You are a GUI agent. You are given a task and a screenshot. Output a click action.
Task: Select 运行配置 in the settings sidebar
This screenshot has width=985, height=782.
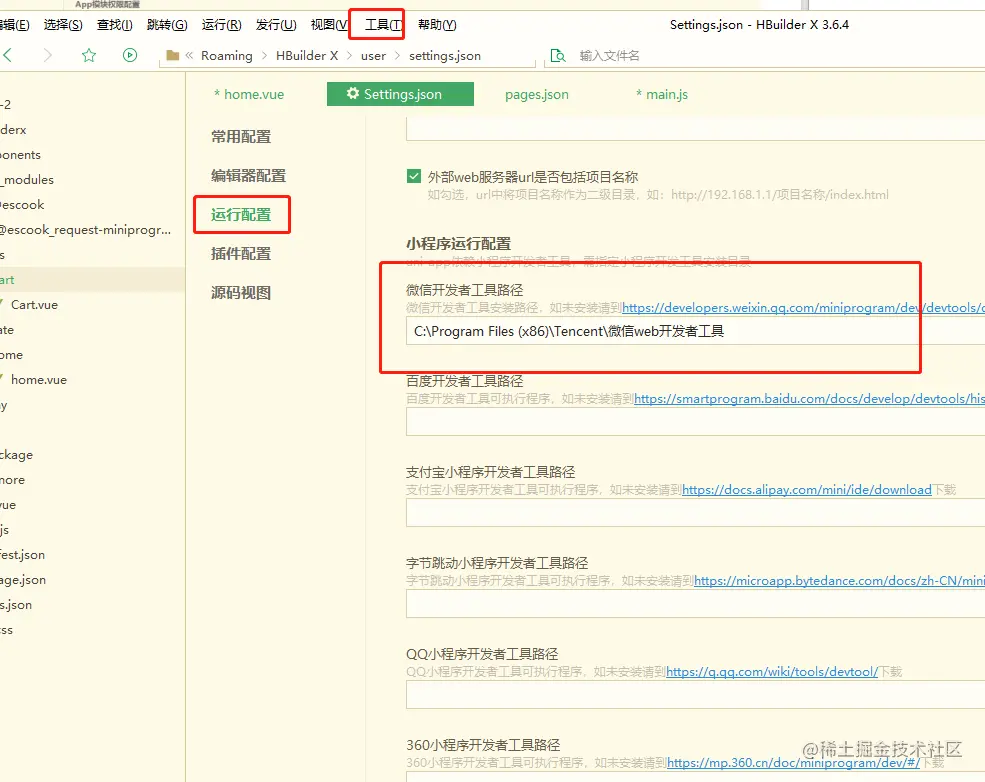pyautogui.click(x=241, y=214)
